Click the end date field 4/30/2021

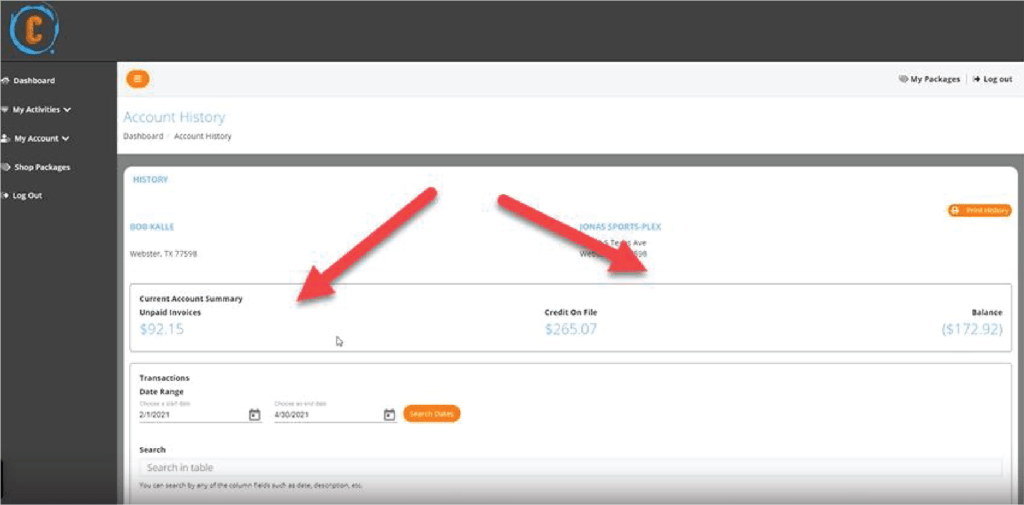click(x=328, y=414)
